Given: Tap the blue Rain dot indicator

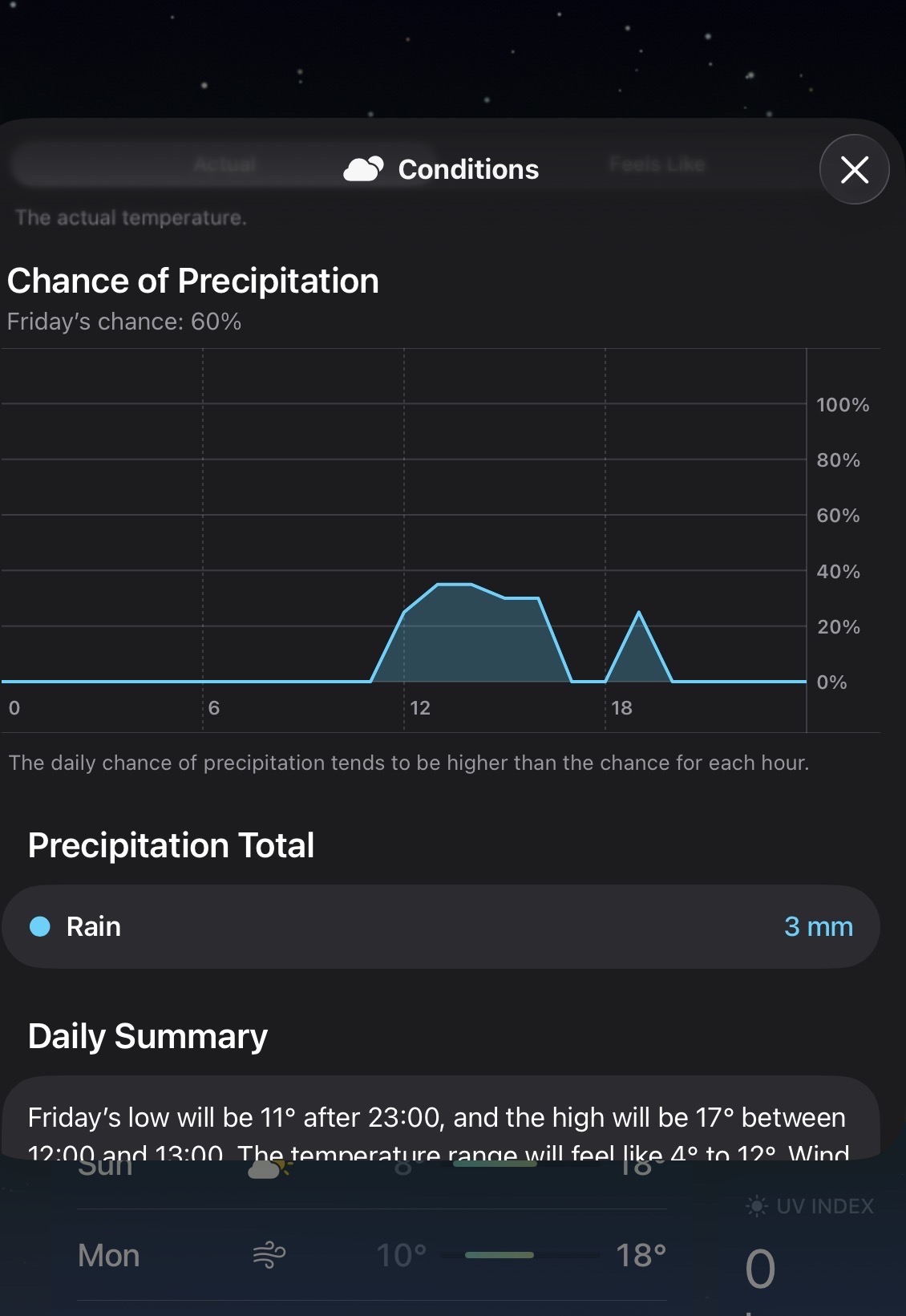Looking at the screenshot, I should (x=40, y=927).
